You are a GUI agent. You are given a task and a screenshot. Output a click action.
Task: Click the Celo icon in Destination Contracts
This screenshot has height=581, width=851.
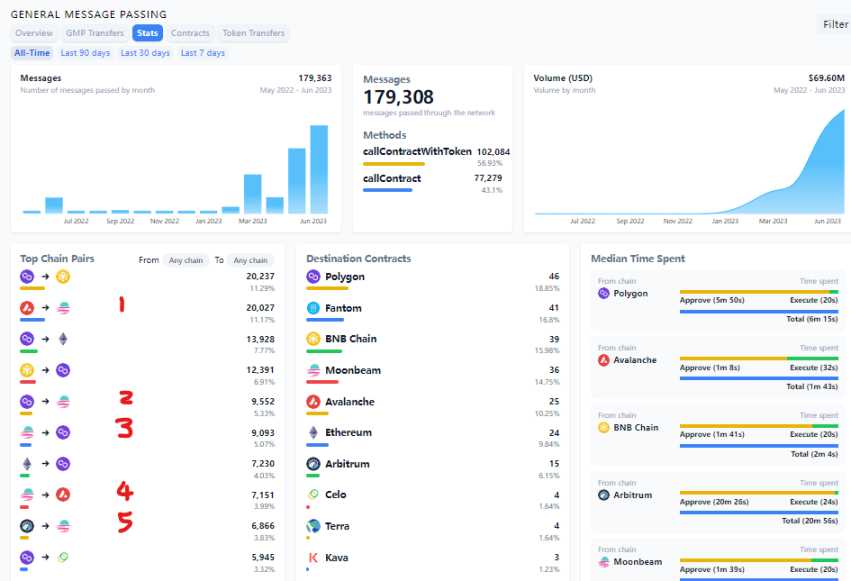(313, 494)
